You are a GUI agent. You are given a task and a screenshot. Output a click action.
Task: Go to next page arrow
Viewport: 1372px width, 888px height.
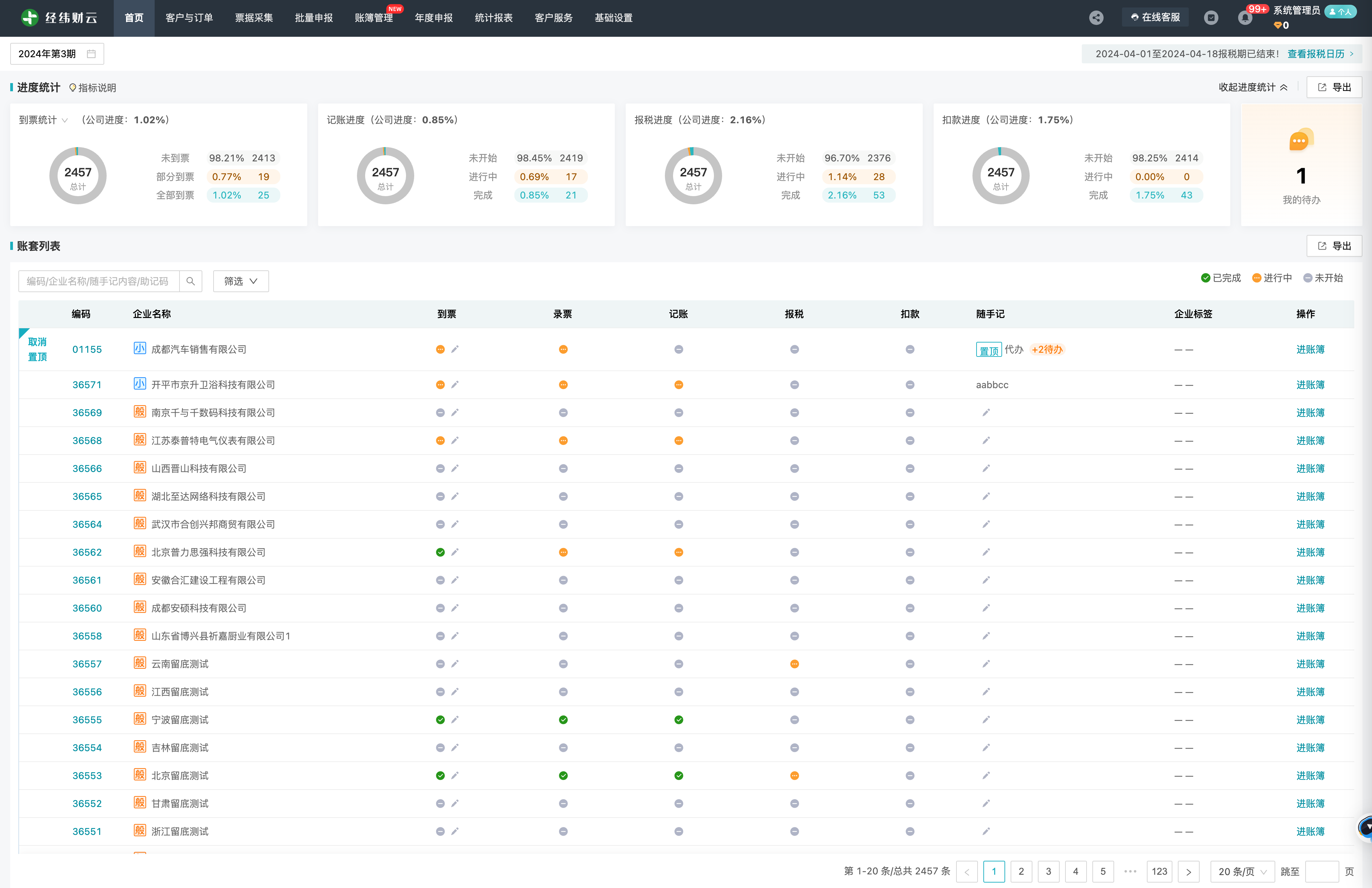tap(1189, 872)
